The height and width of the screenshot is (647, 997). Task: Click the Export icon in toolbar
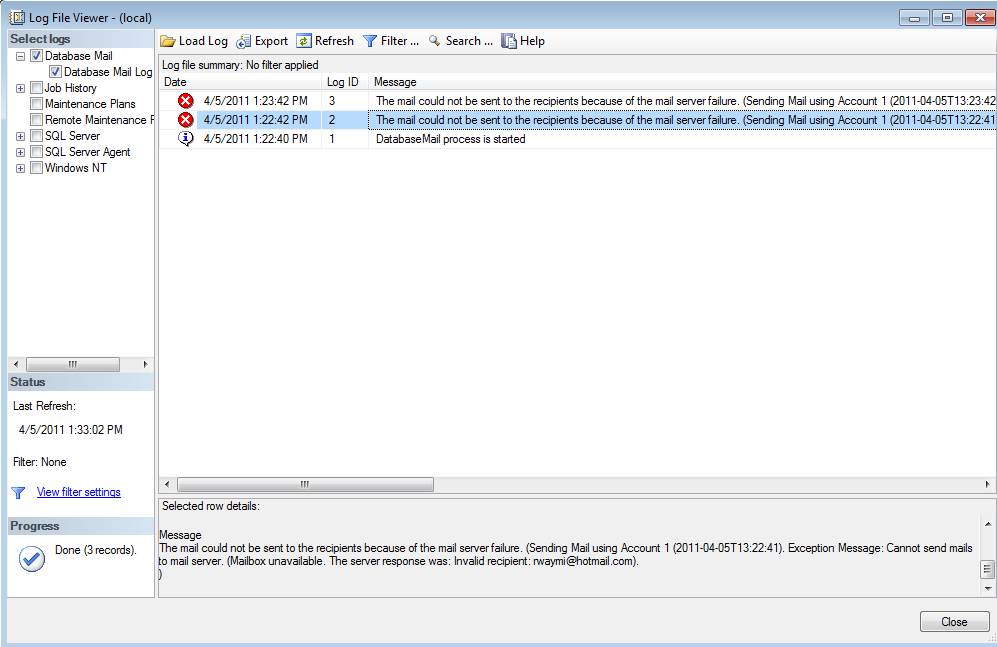[x=244, y=42]
